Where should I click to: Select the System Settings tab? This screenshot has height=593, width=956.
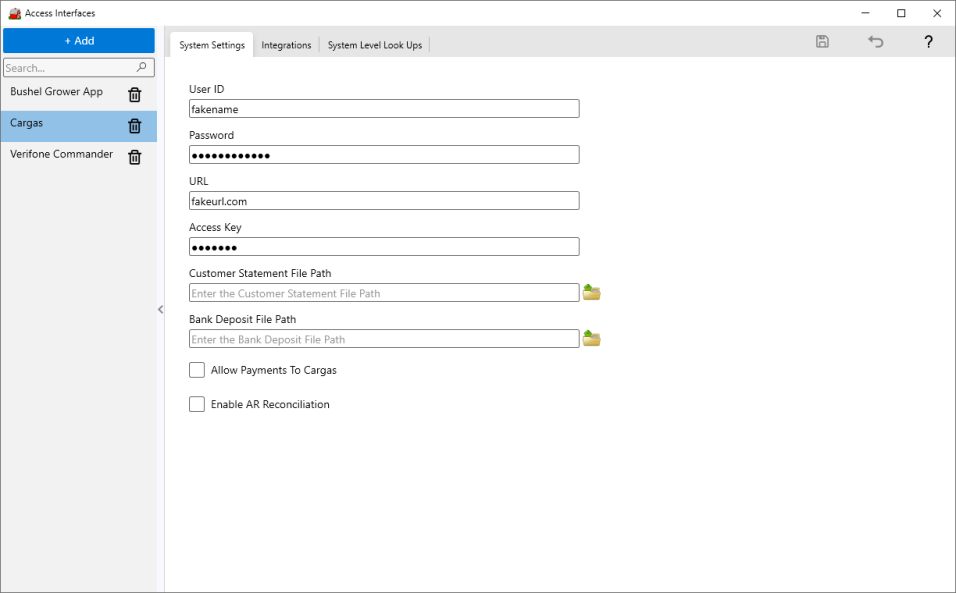(x=212, y=45)
